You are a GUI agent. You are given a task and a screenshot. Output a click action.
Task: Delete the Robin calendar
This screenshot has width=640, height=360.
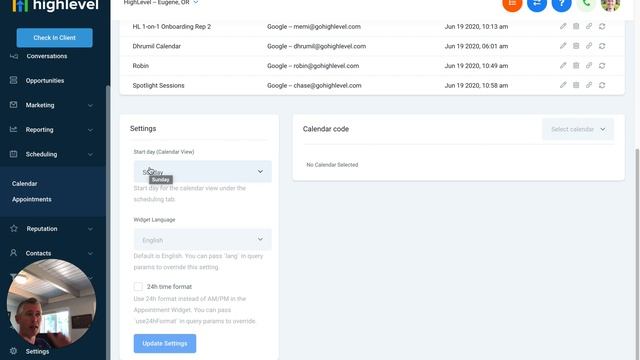pyautogui.click(x=576, y=65)
